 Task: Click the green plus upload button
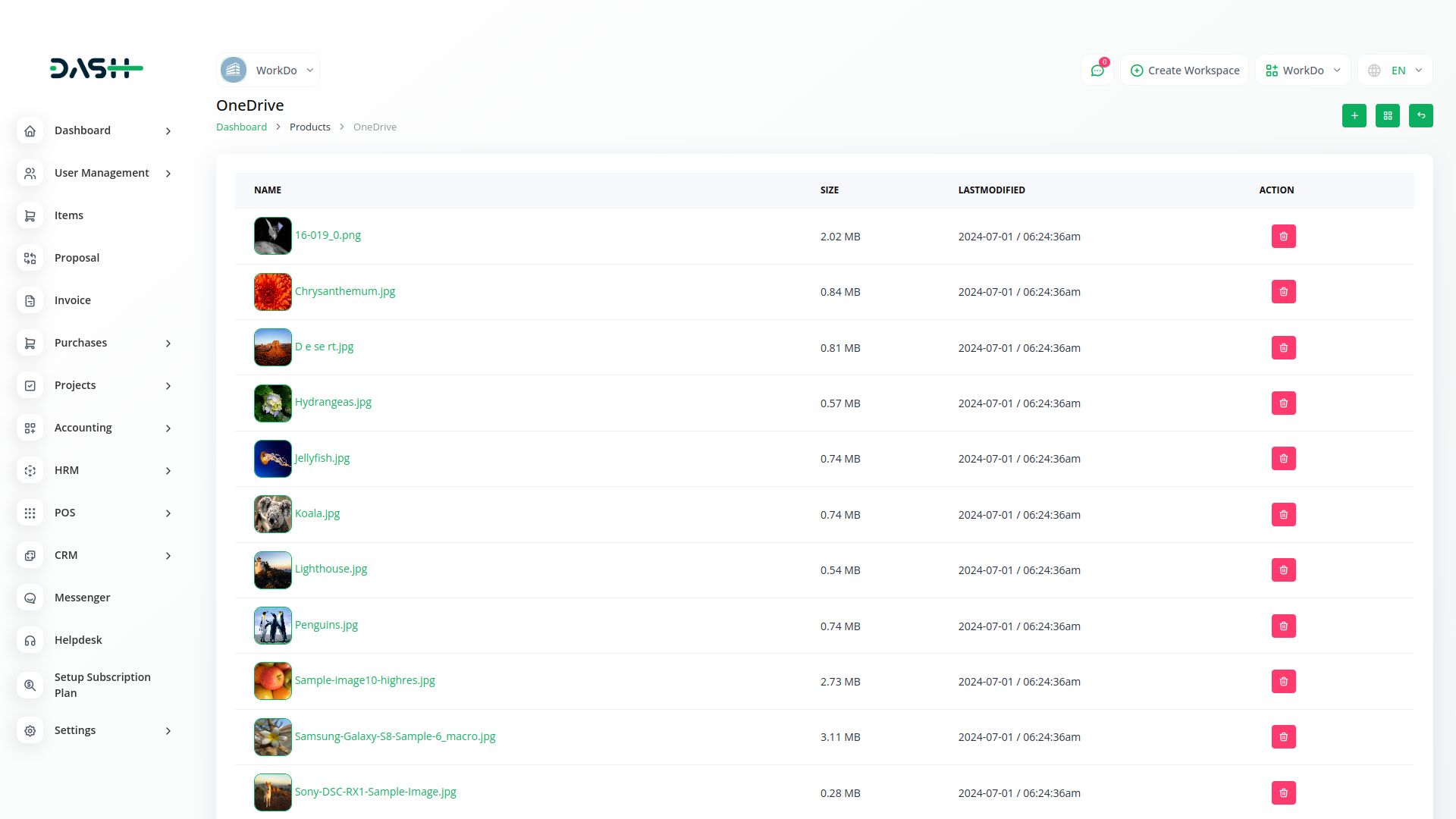[1354, 116]
